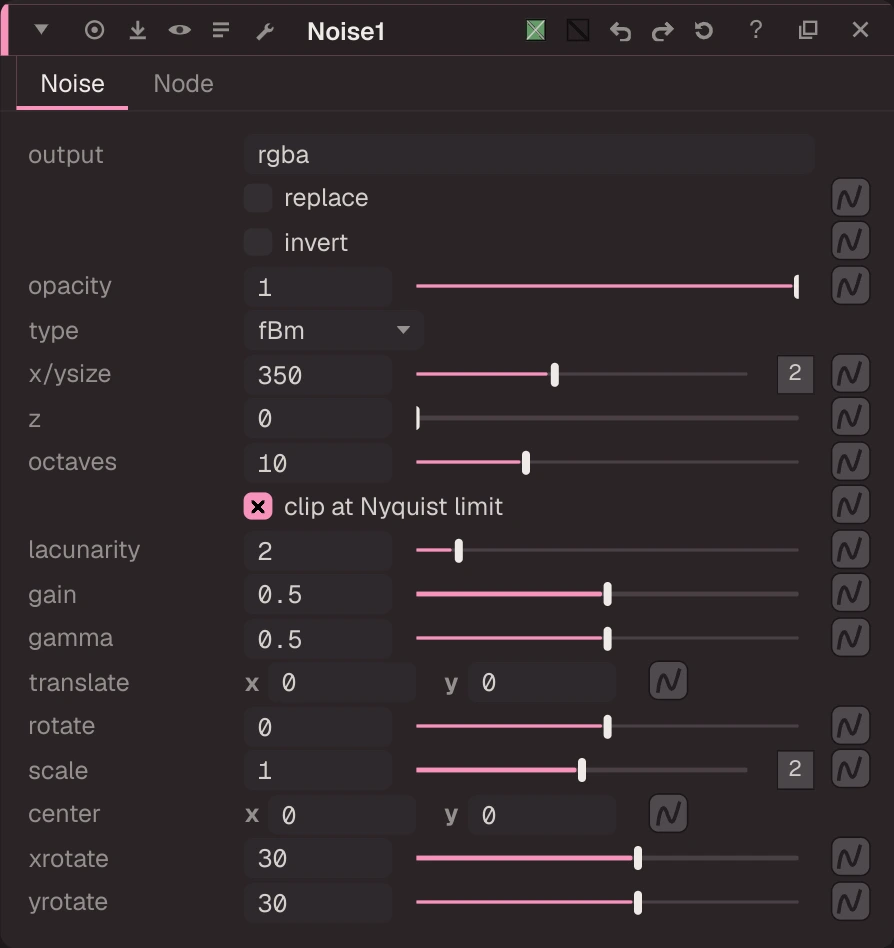The image size is (894, 948).
Task: Click the octaves value field
Action: (x=318, y=463)
